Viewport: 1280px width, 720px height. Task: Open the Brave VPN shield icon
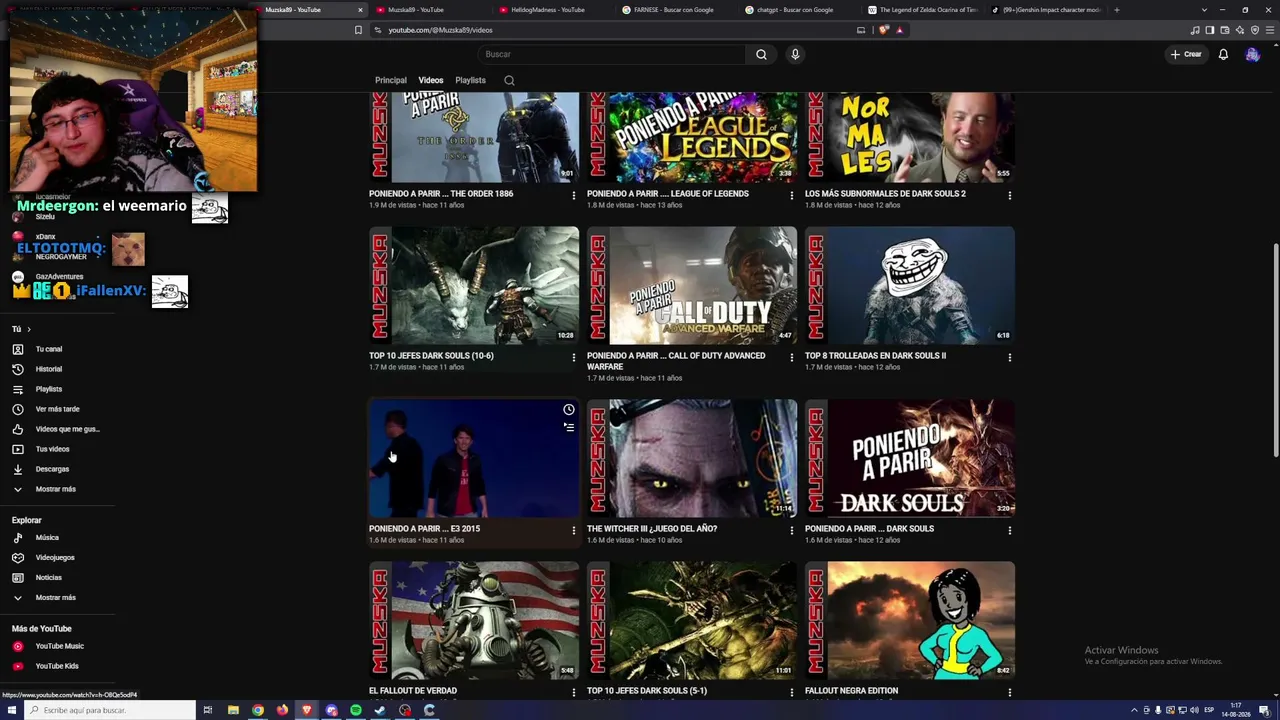[1255, 30]
